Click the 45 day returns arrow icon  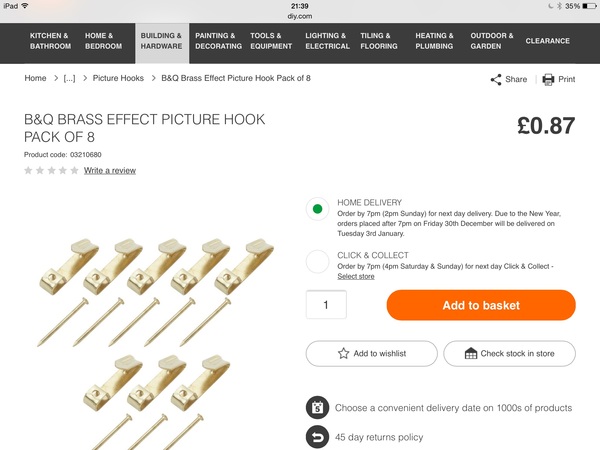point(317,437)
